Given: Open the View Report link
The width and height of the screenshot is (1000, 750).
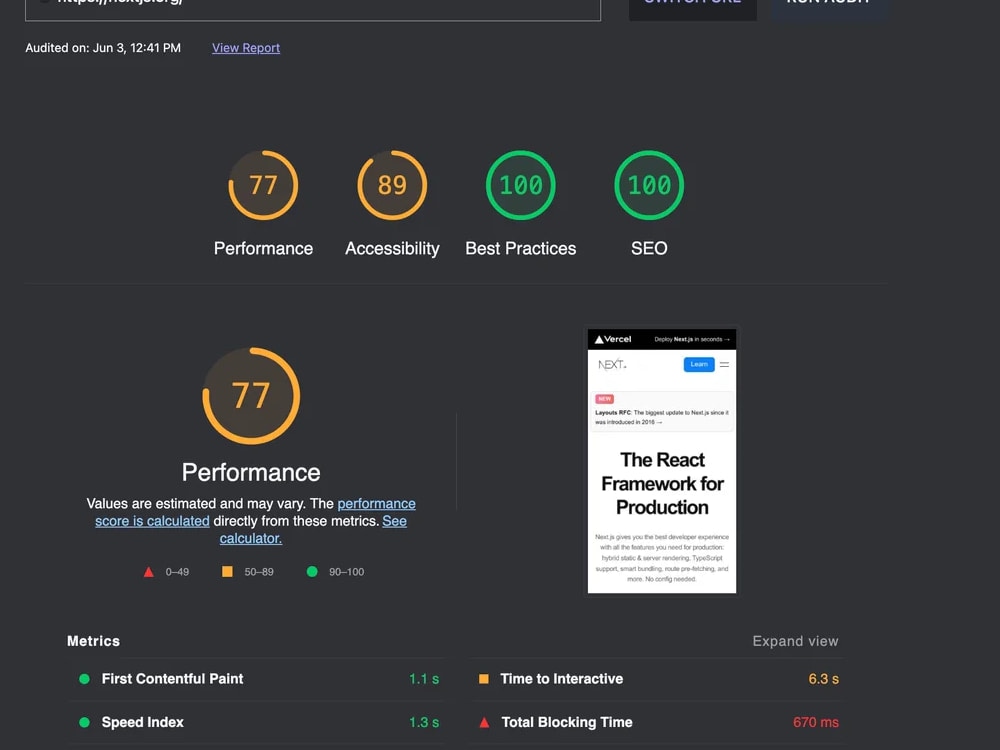Looking at the screenshot, I should coord(246,48).
